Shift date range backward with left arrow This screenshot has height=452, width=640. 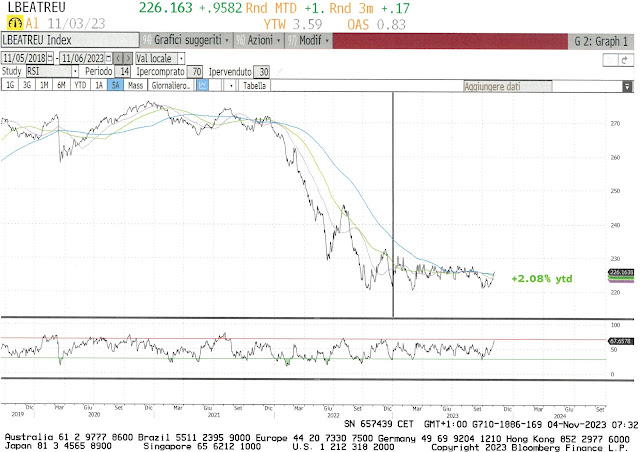pyautogui.click(x=118, y=58)
